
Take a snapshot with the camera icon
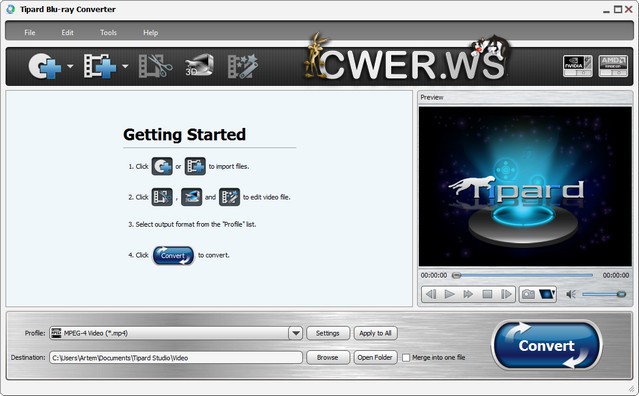tap(528, 294)
